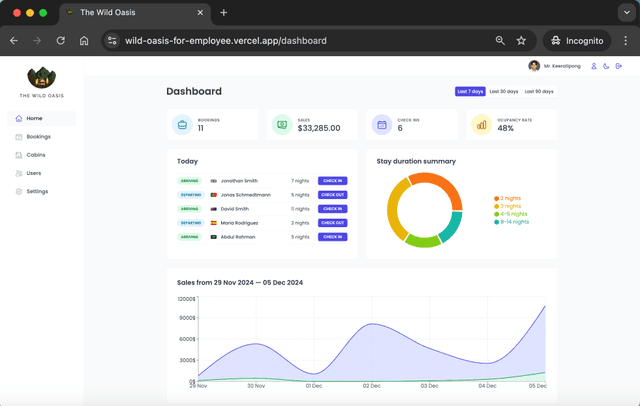Check in Jonathan Smith
640x406 pixels.
[332, 181]
